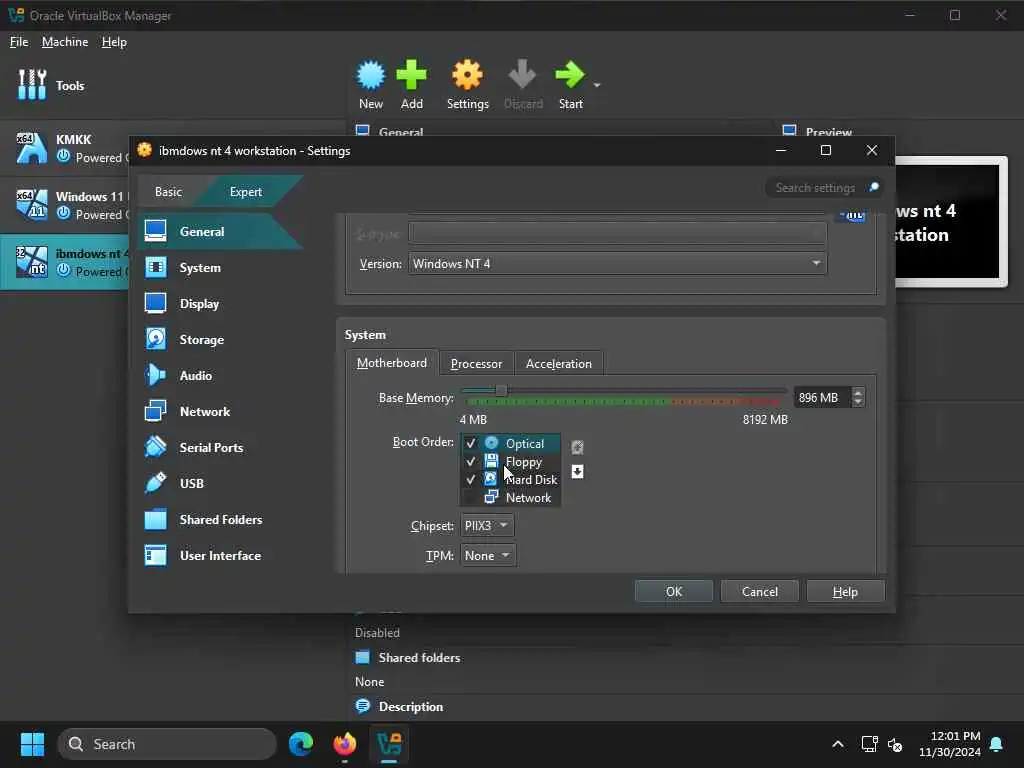
Task: Open the Chipset PIIX3 dropdown
Action: point(487,526)
